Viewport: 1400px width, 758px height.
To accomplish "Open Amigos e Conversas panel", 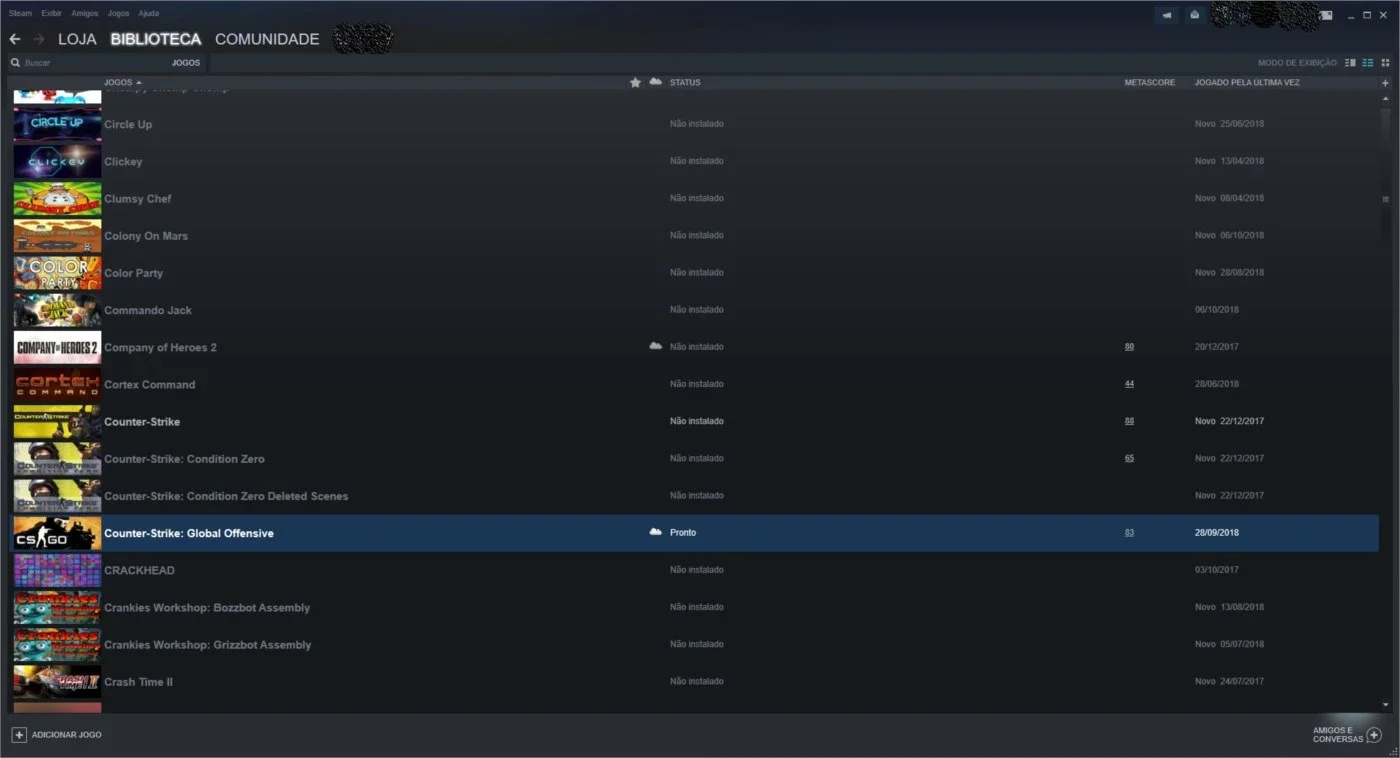I will tap(1346, 735).
